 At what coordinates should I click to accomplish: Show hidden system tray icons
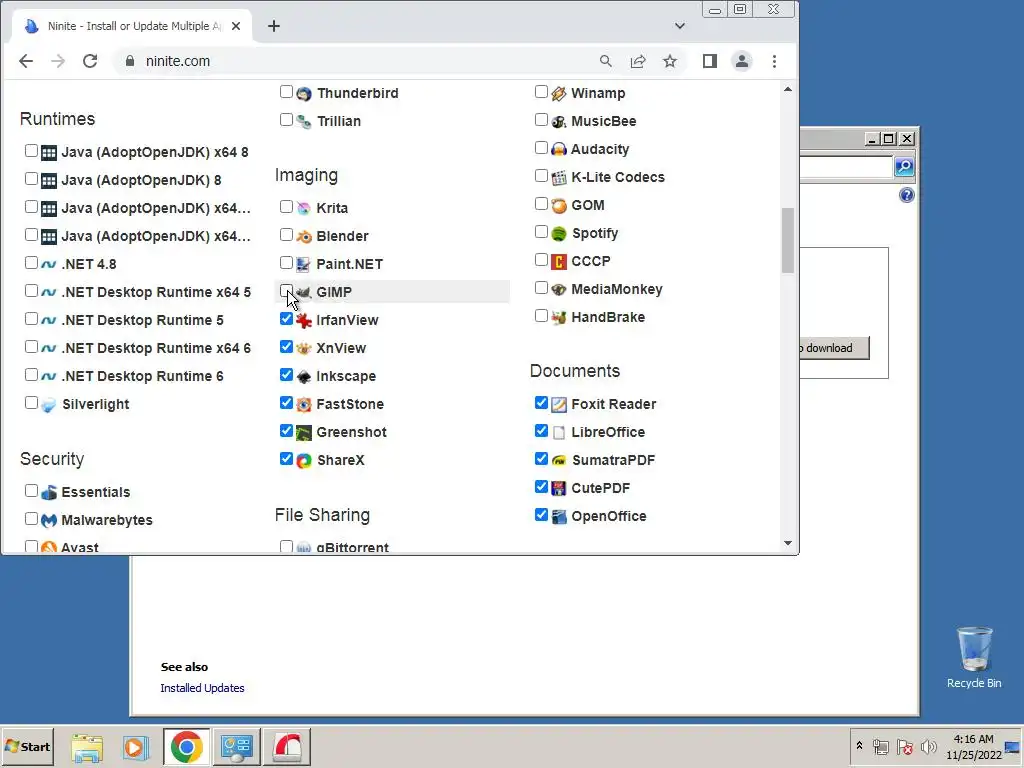coord(859,746)
